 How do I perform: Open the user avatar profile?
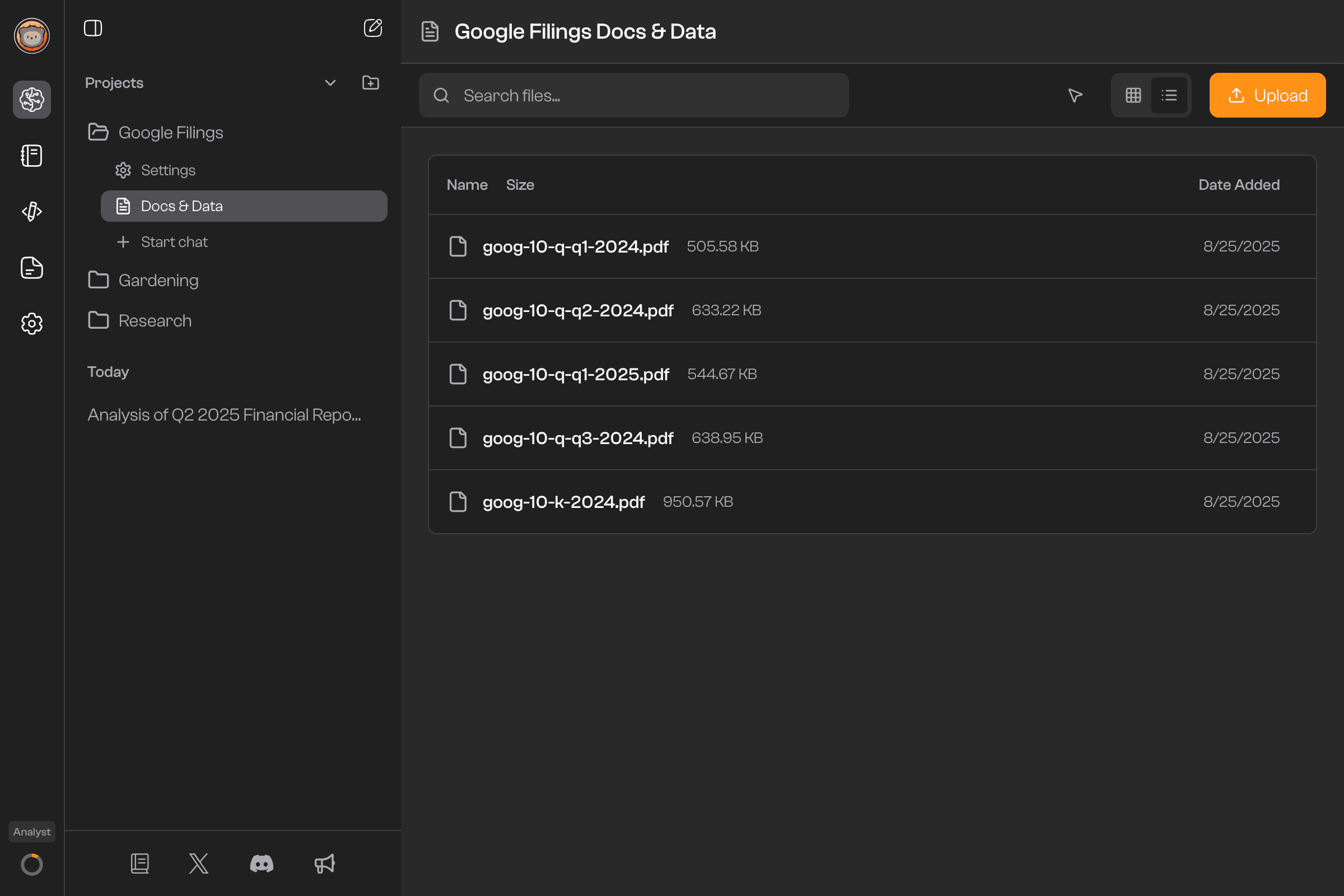[32, 36]
